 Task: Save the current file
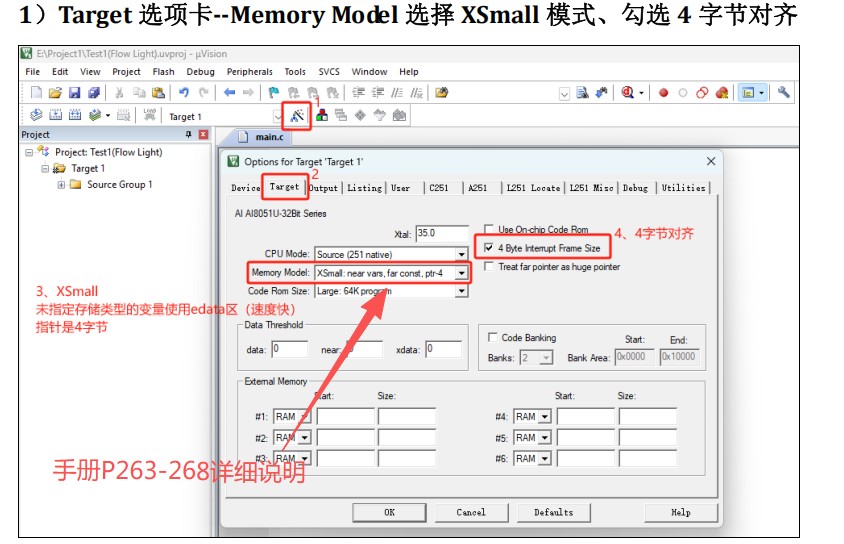(x=74, y=93)
